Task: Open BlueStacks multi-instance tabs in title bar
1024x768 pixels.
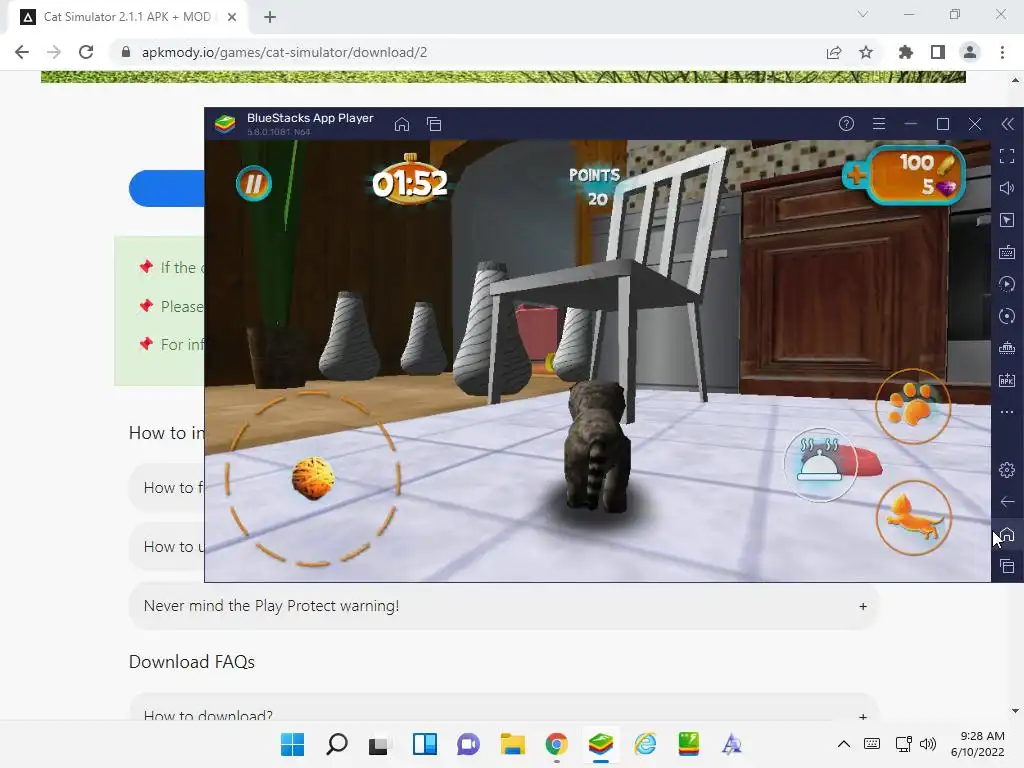Action: click(x=434, y=124)
